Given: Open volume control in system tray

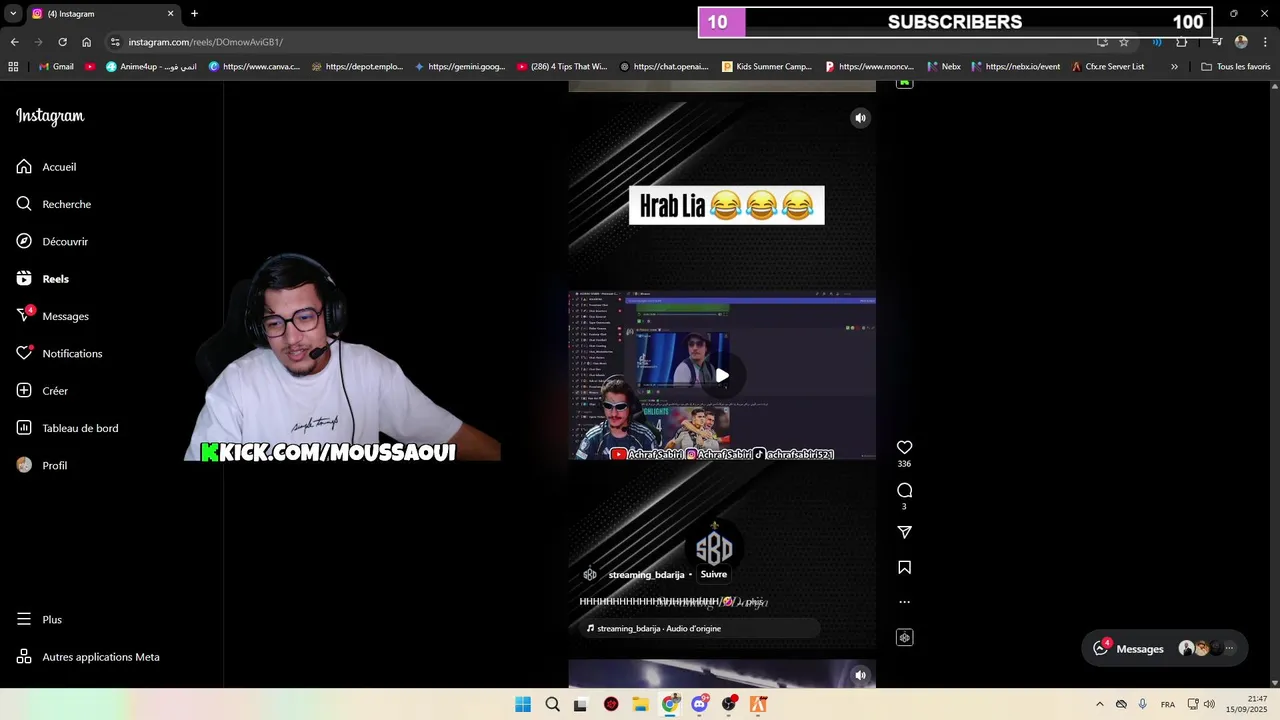Looking at the screenshot, I should 1209,704.
